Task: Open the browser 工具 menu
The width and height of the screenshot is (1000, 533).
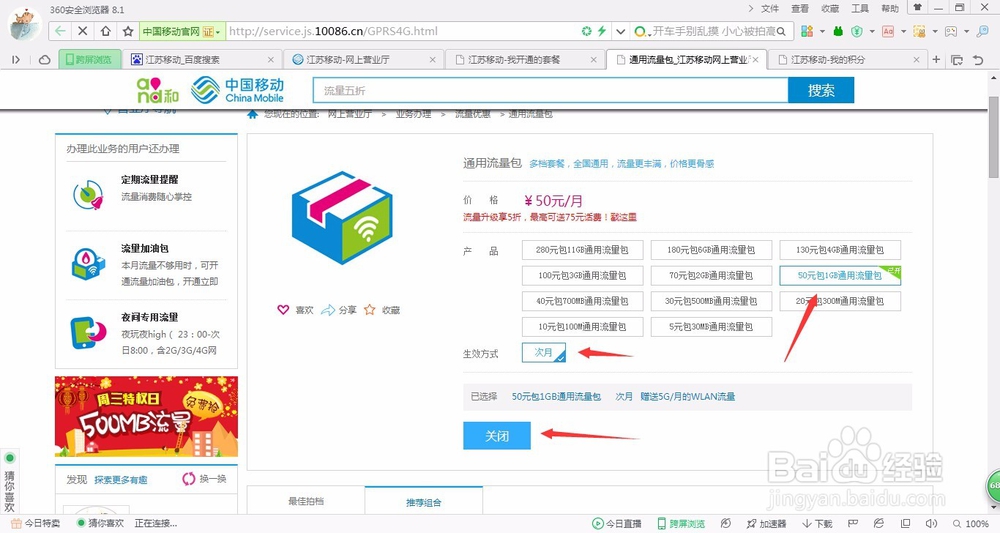Action: pyautogui.click(x=860, y=8)
